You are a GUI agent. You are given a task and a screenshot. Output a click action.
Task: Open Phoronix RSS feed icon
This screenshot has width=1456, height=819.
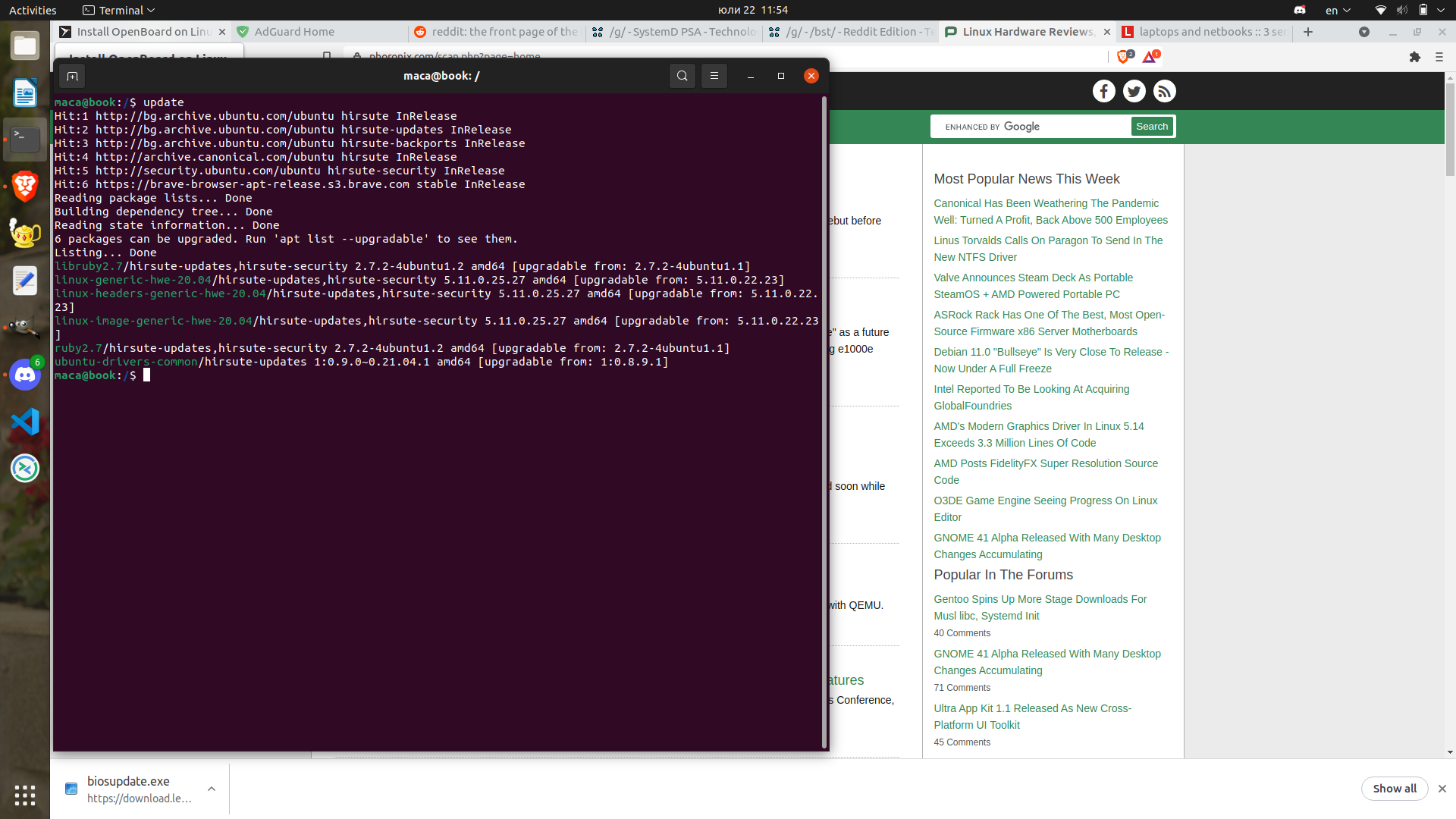1164,90
